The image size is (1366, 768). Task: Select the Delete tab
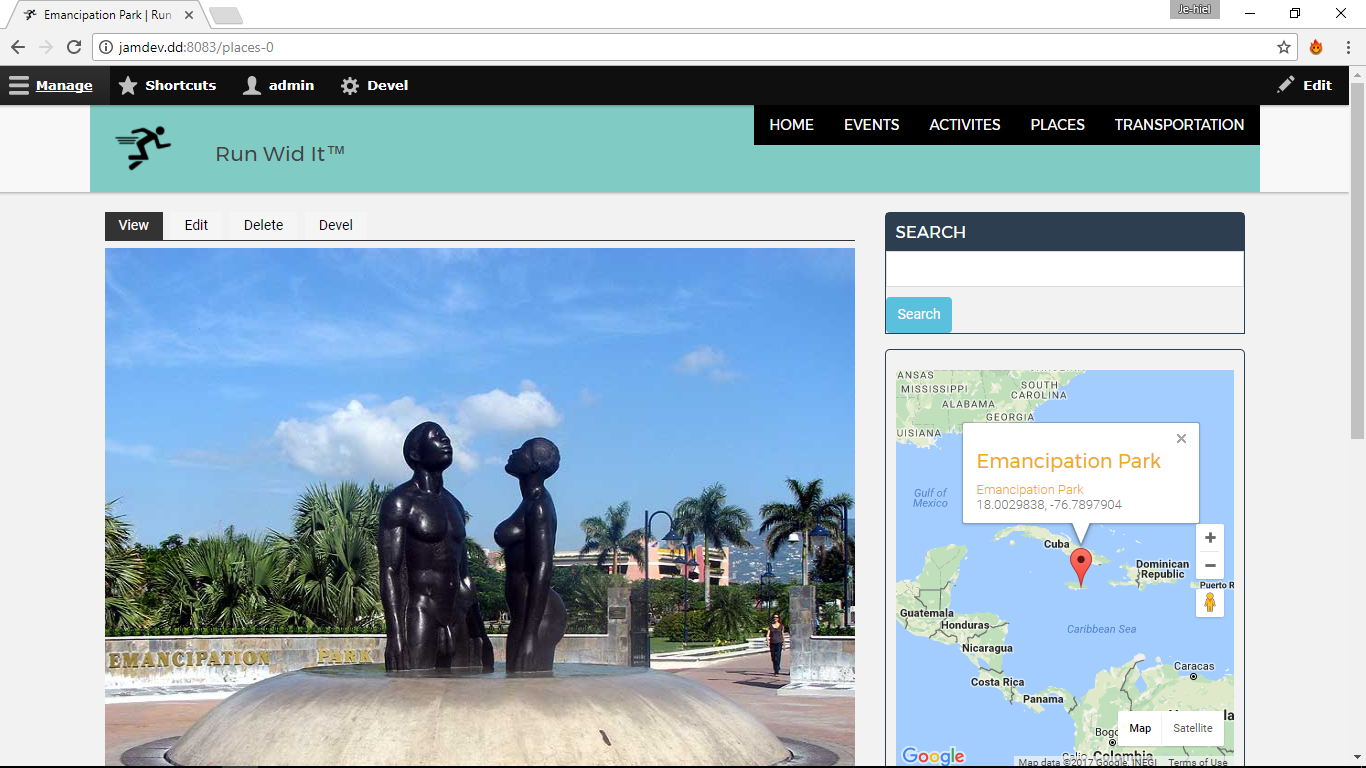tap(263, 225)
